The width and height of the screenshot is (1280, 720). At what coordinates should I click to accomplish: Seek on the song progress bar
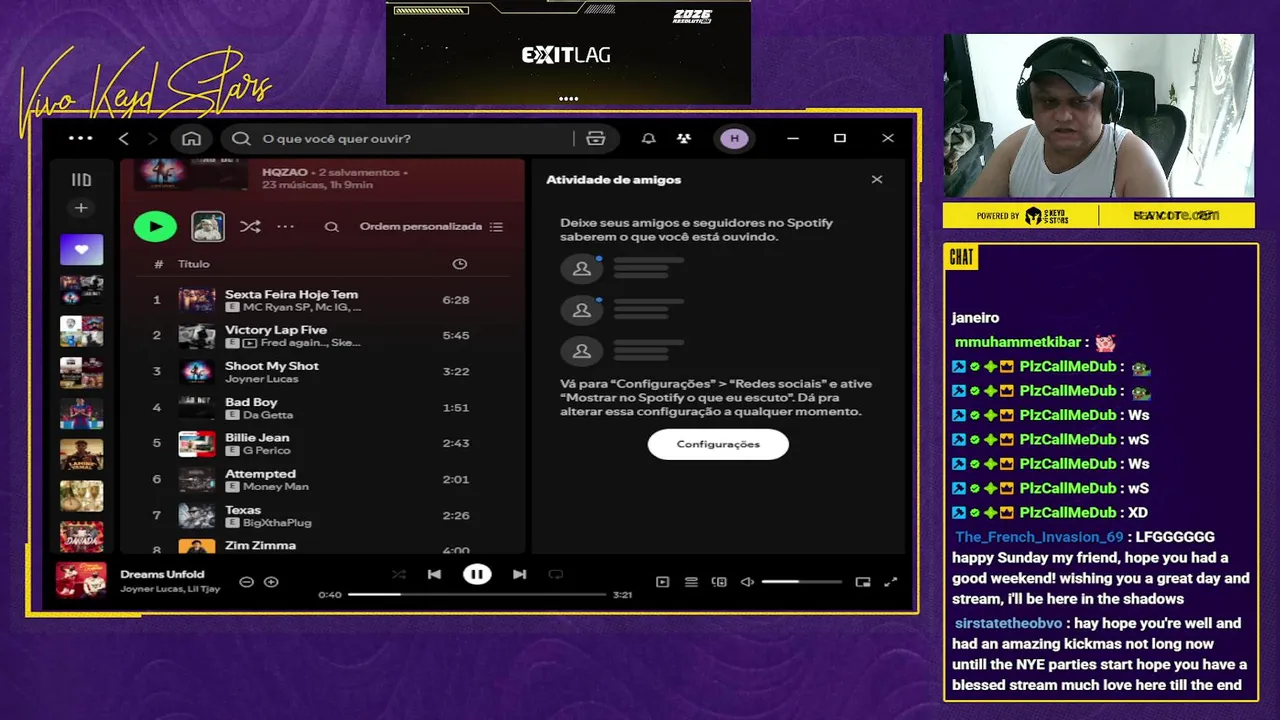click(x=477, y=595)
